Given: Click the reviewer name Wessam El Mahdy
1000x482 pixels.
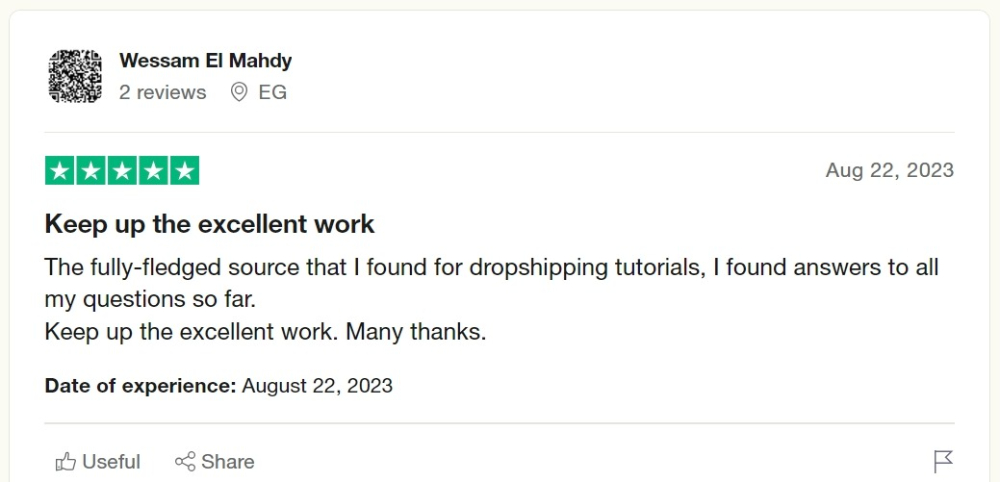Looking at the screenshot, I should click(205, 61).
